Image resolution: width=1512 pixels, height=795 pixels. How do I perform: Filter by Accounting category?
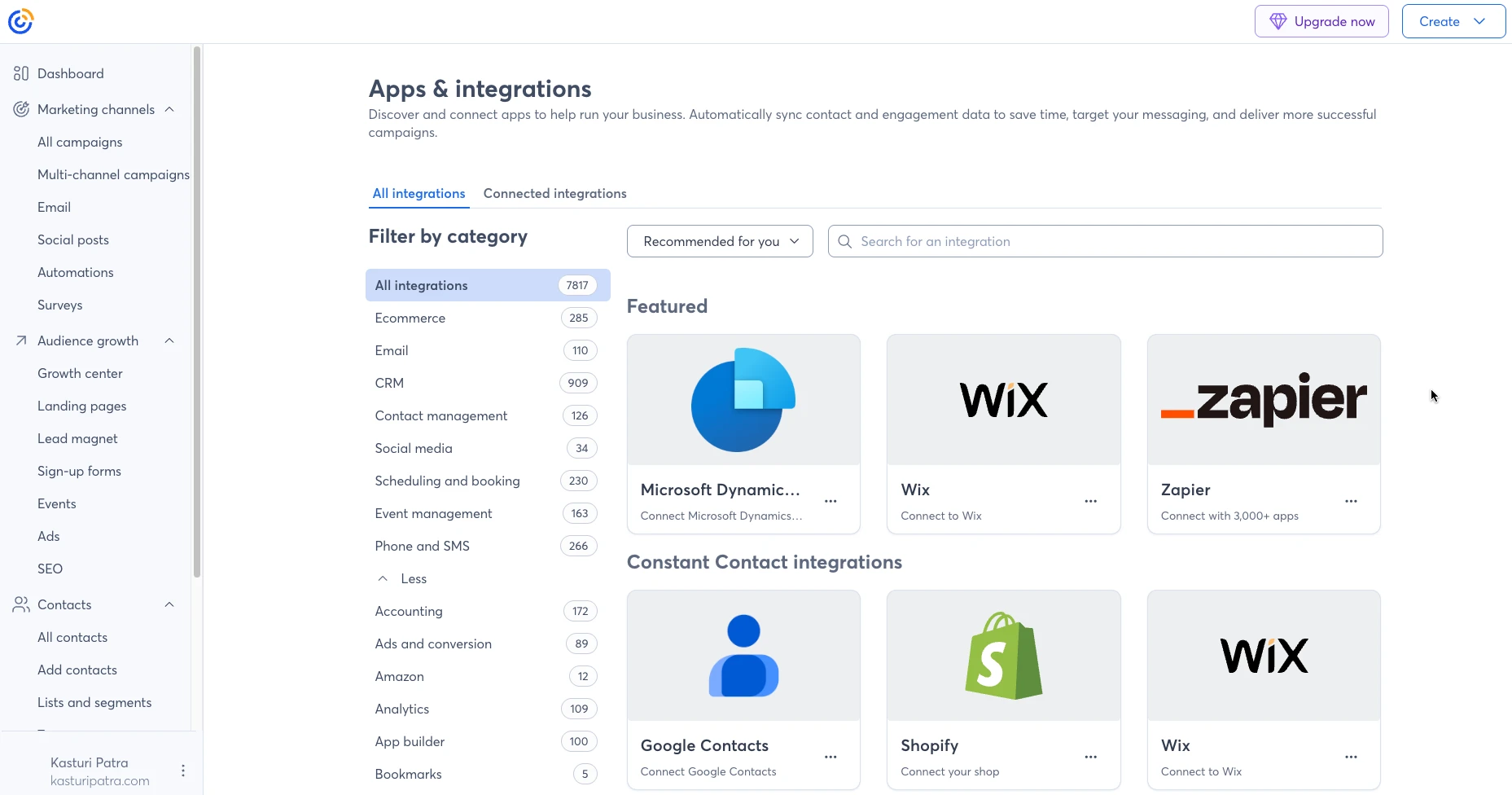tap(488, 611)
